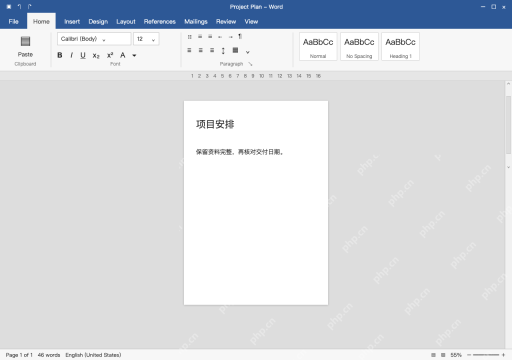Open the Calibri (Body) font dropdown
This screenshot has width=512, height=360.
click(x=94, y=39)
